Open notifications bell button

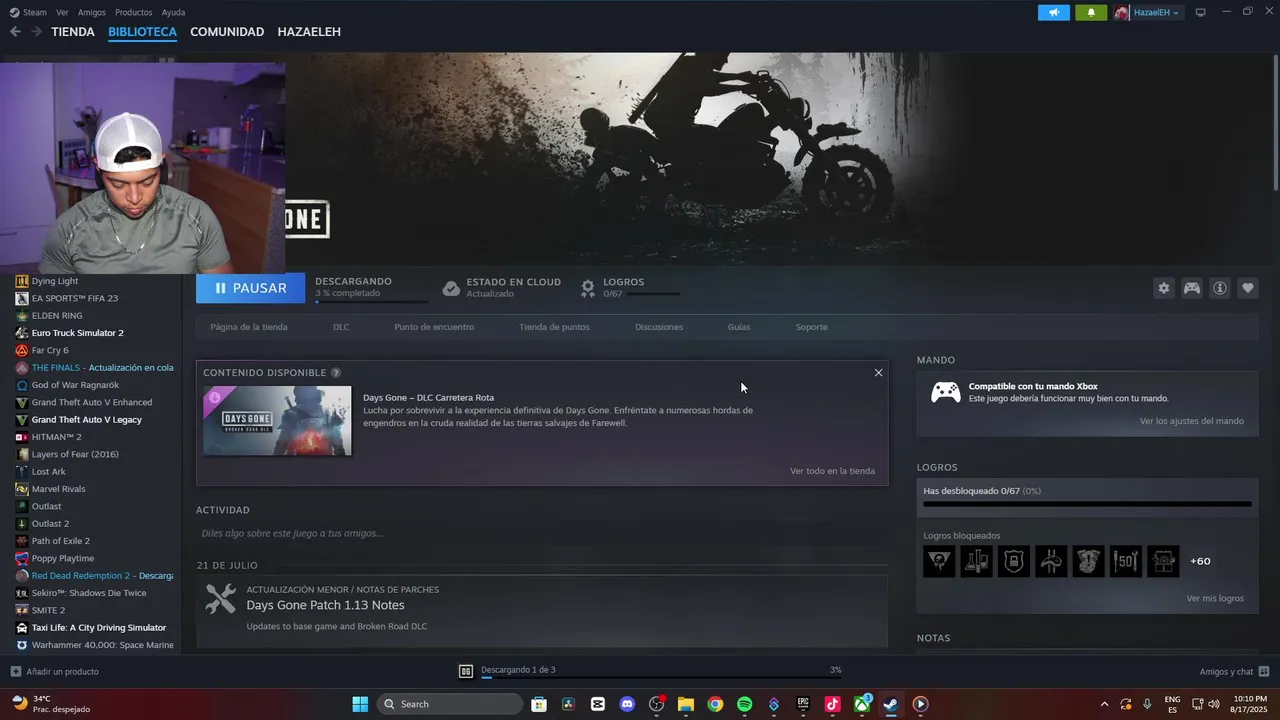point(1091,12)
